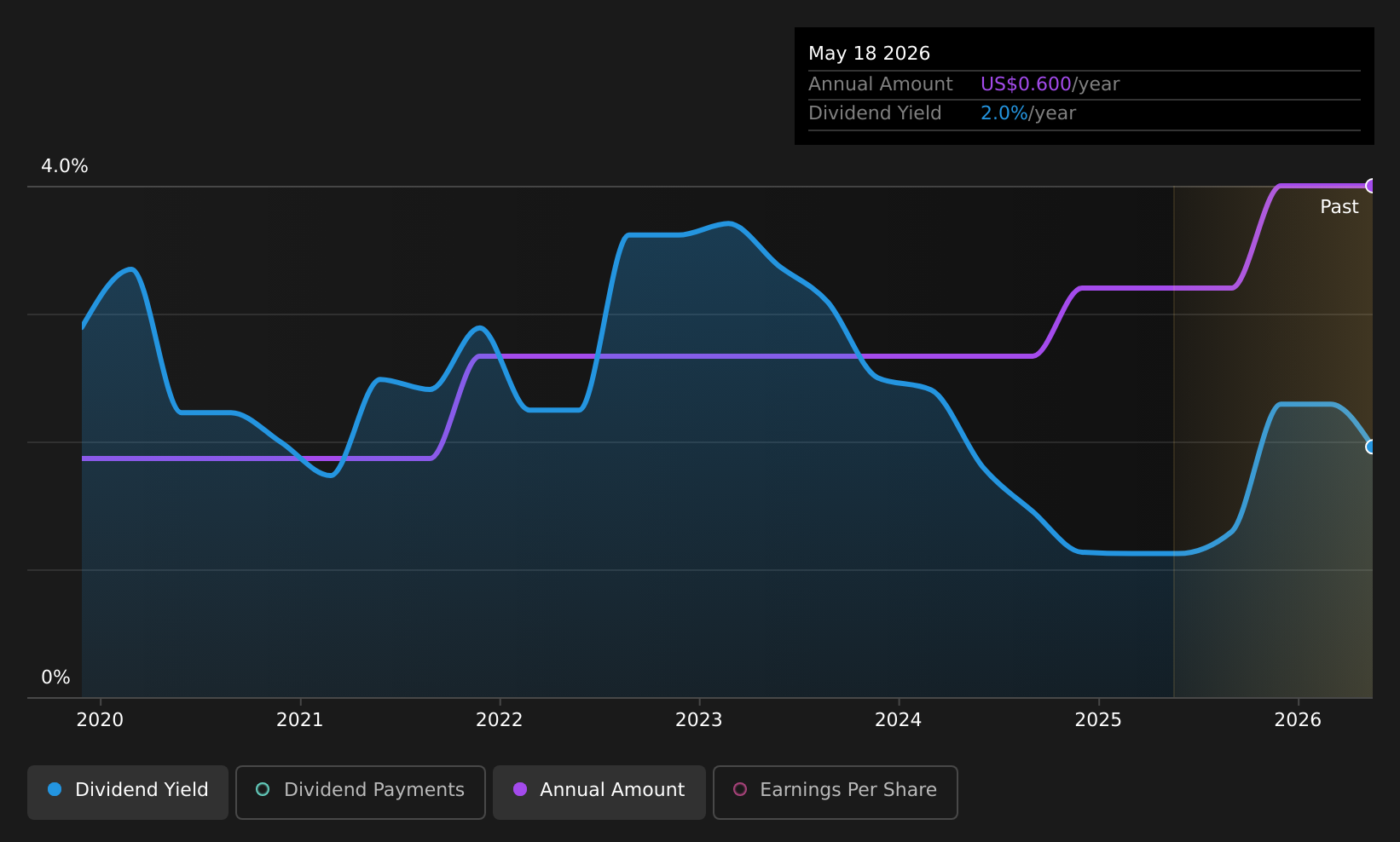Click the 2023 x-axis label
1400x842 pixels.
[x=699, y=720]
